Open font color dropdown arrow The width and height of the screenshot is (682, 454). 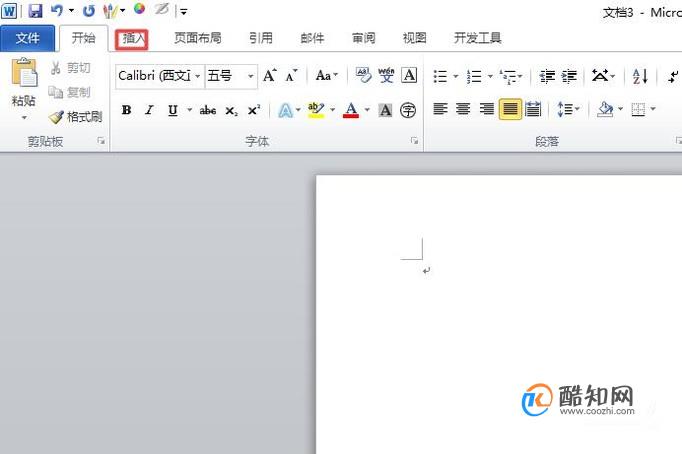(367, 110)
